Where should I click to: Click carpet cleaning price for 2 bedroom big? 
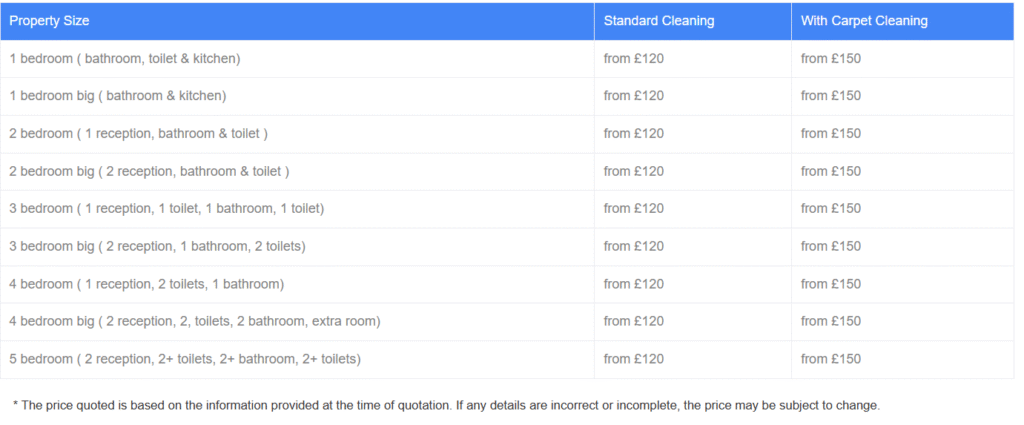point(831,171)
